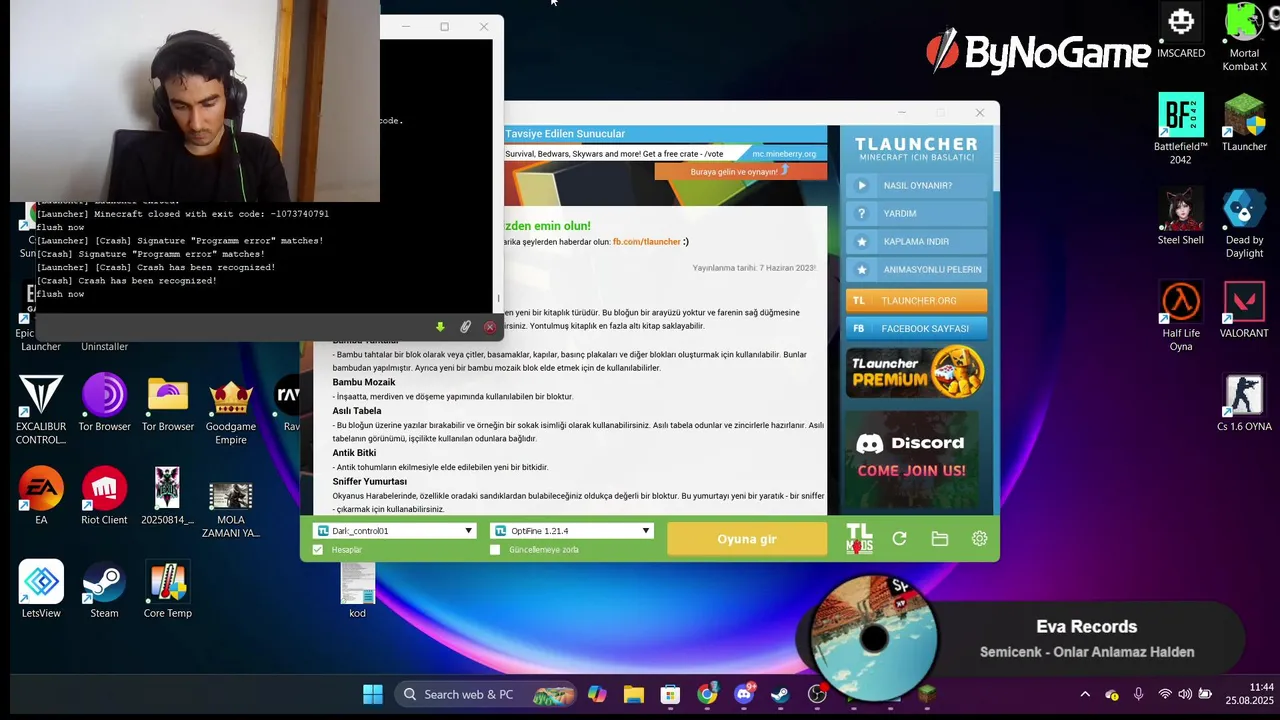Open Steam desktop shortcut
1280x720 pixels.
point(105,589)
